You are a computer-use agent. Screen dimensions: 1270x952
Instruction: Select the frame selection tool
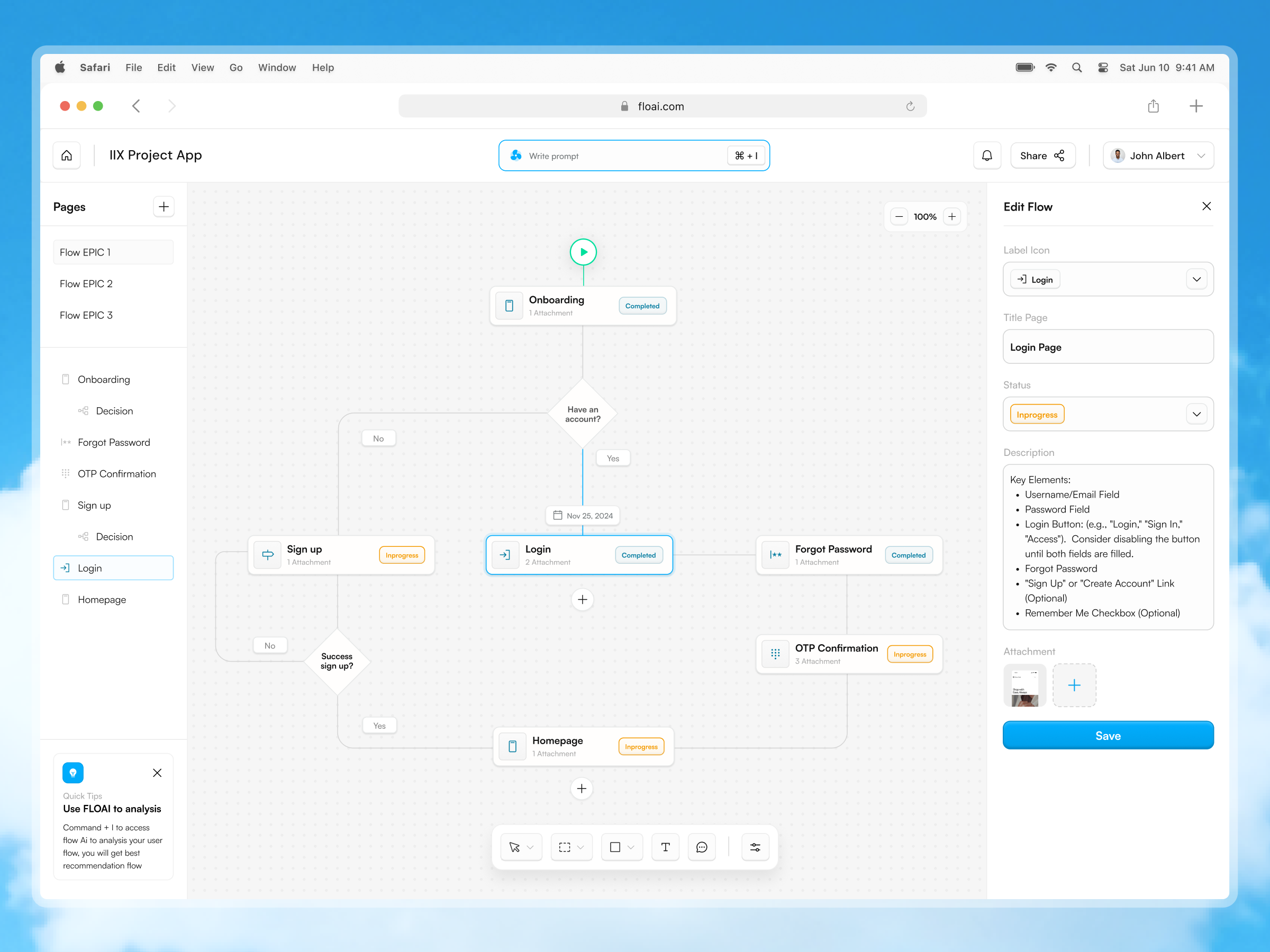click(565, 847)
